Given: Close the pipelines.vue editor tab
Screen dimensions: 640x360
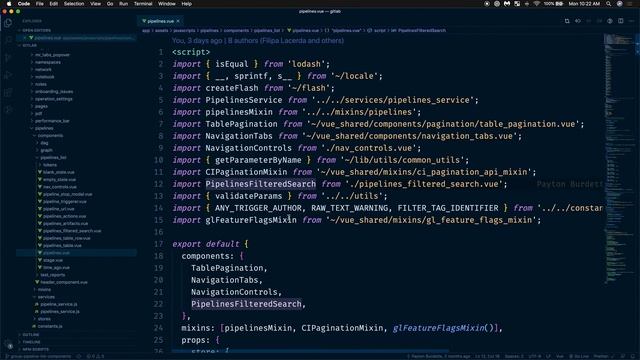Looking at the screenshot, I should pyautogui.click(x=178, y=21).
